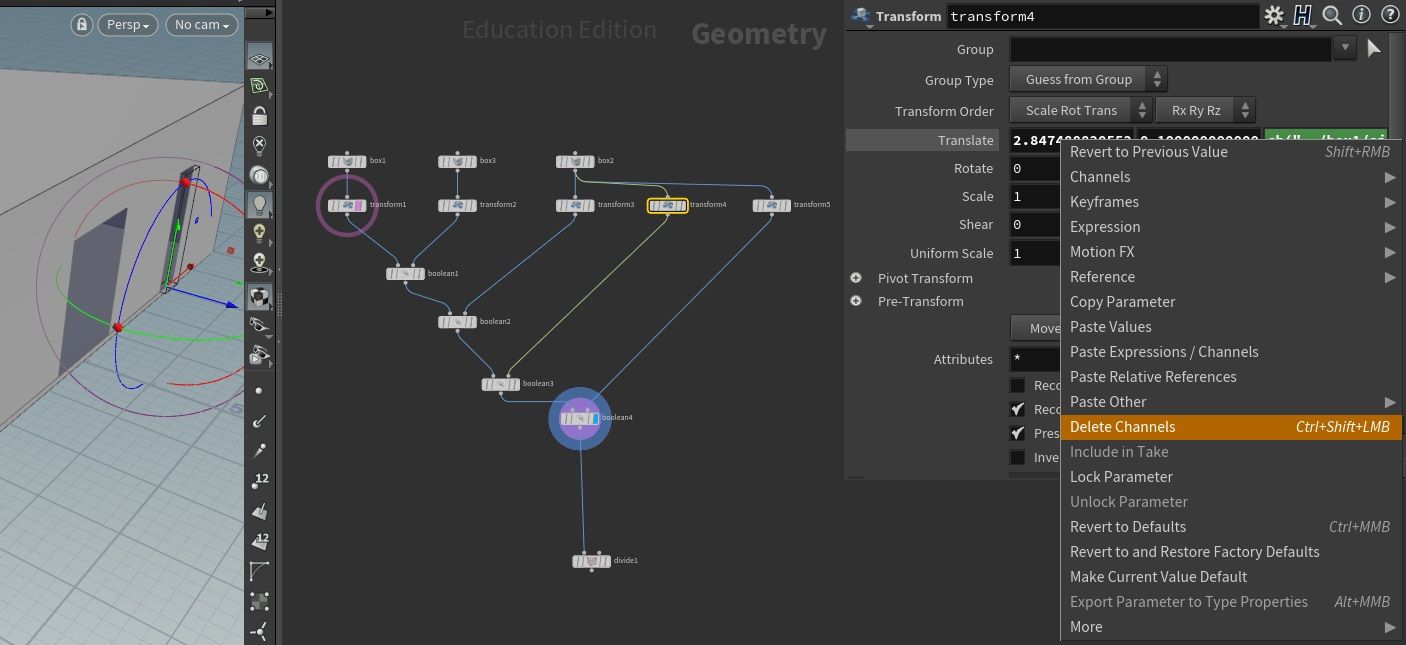Open the No cam camera dropdown
Screen dimensions: 1406x645
tap(200, 24)
